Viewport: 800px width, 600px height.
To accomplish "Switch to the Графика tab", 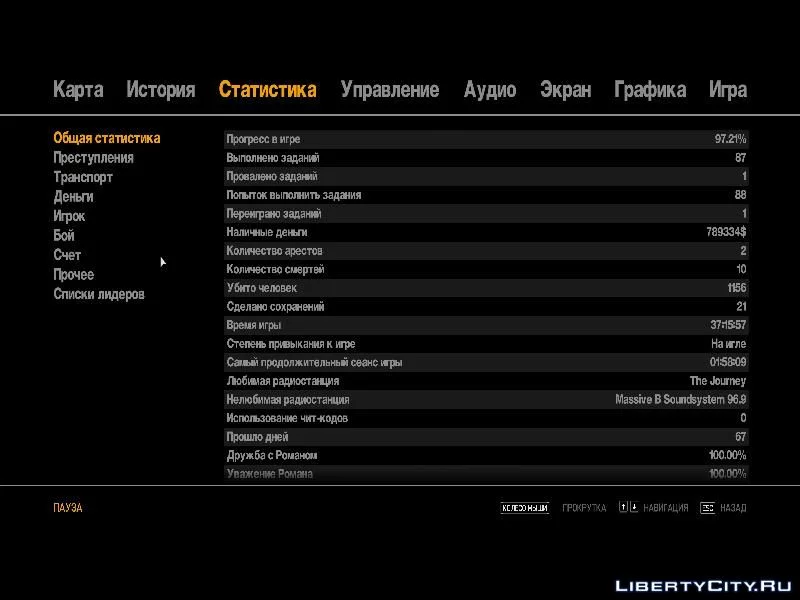I will tap(650, 90).
